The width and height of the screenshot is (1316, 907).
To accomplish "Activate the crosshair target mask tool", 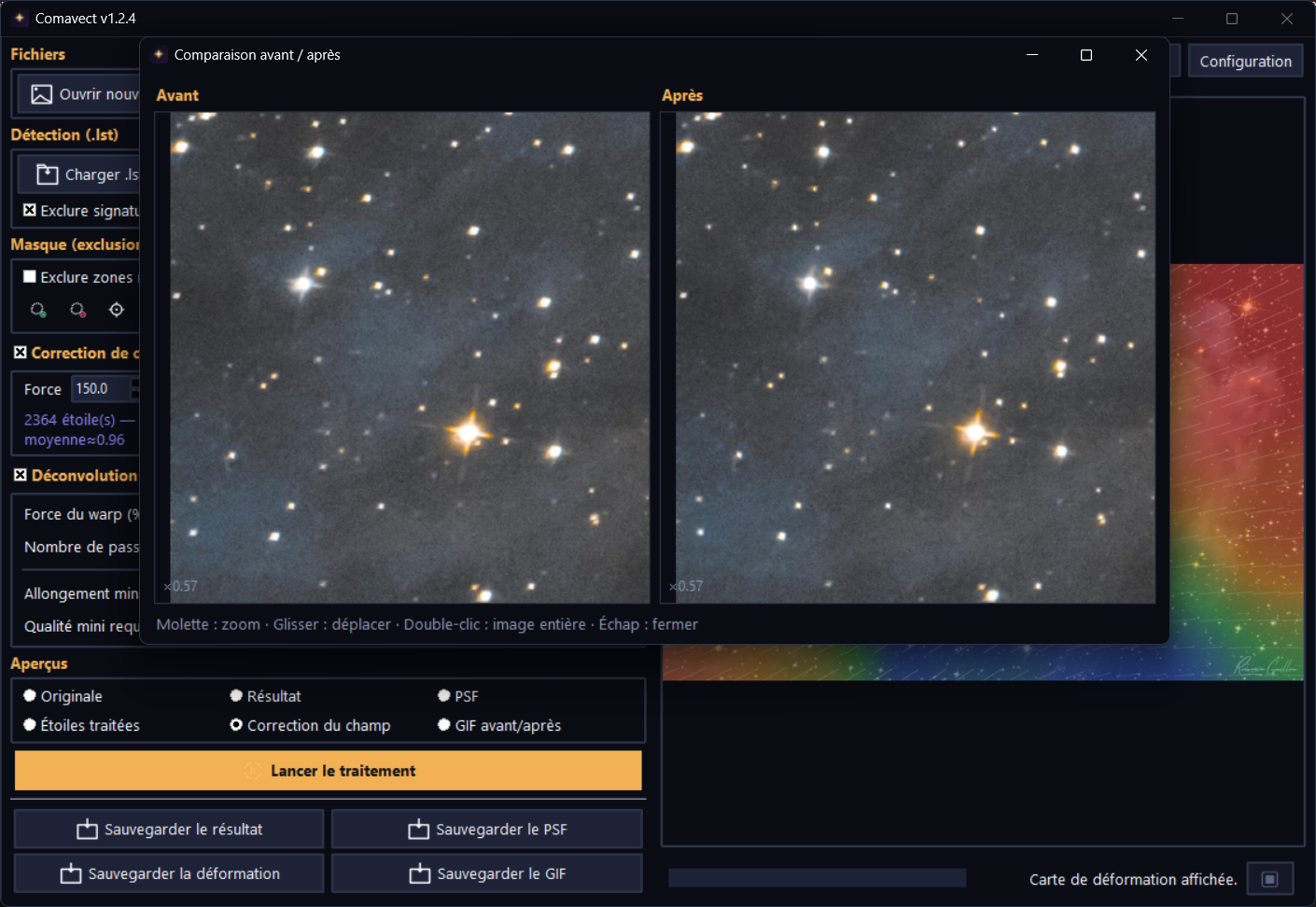I will coord(117,310).
